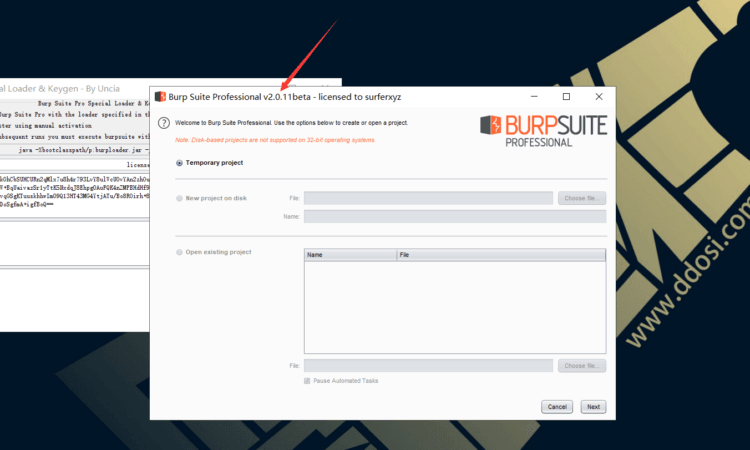Click the BurpSuite Professional logo
The height and width of the screenshot is (450, 750).
tap(543, 131)
